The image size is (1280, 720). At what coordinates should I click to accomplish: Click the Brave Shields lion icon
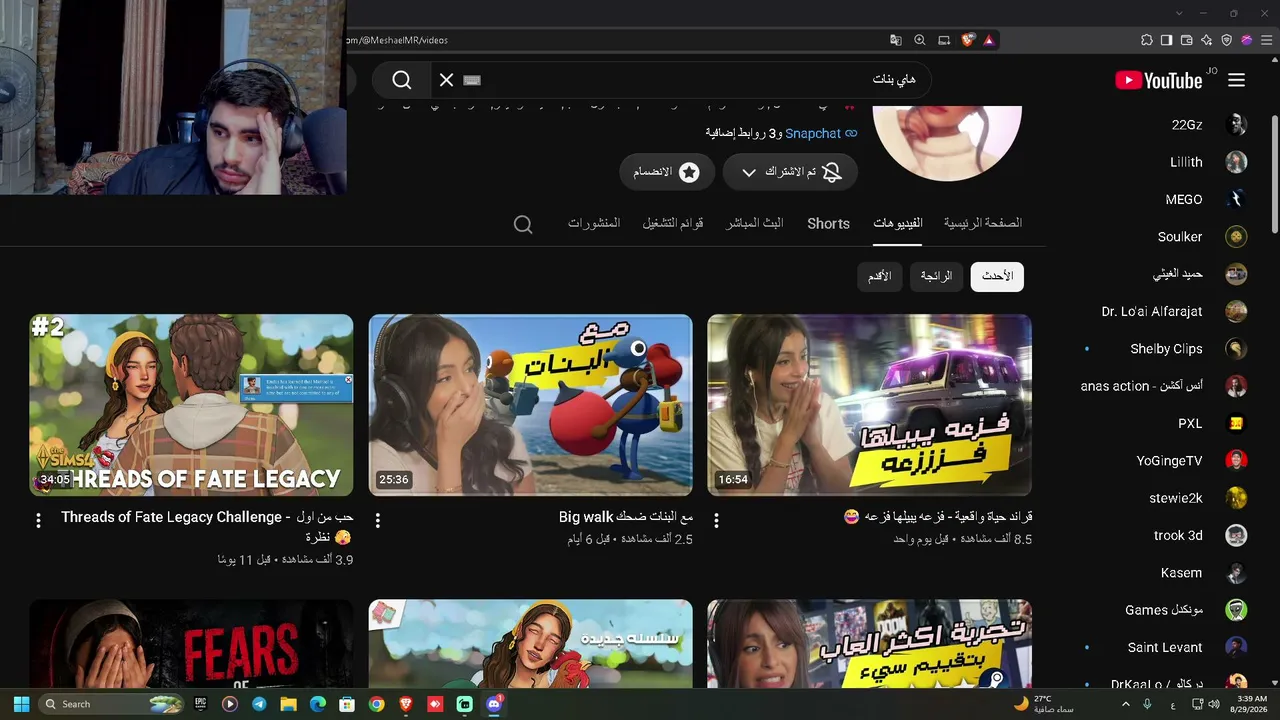968,40
